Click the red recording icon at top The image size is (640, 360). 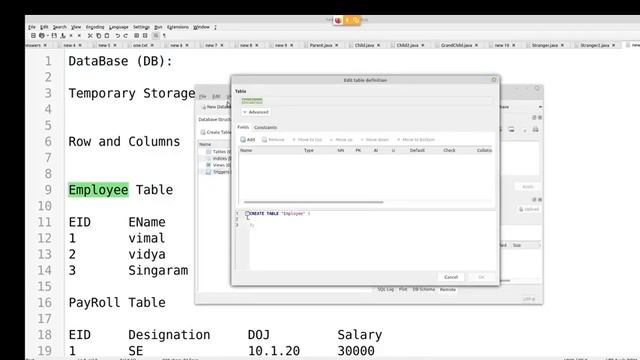(x=338, y=20)
